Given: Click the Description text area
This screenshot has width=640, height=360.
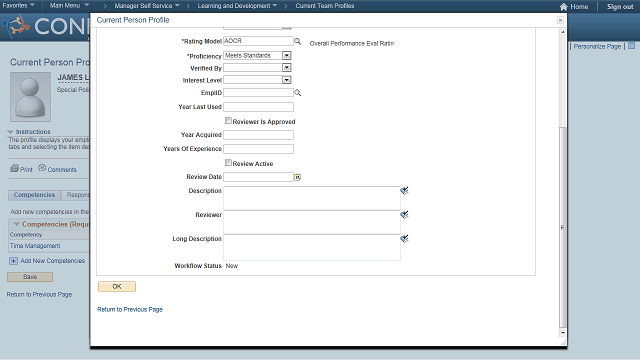Looking at the screenshot, I should click(x=312, y=198).
